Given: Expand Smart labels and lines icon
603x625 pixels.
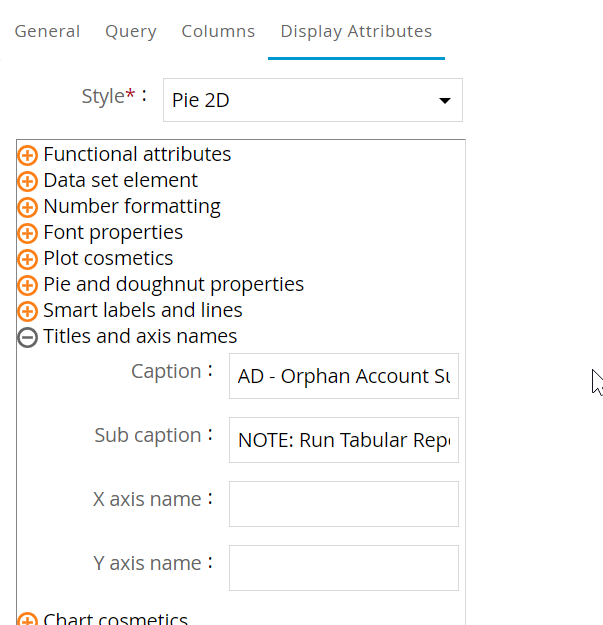Looking at the screenshot, I should tap(28, 311).
